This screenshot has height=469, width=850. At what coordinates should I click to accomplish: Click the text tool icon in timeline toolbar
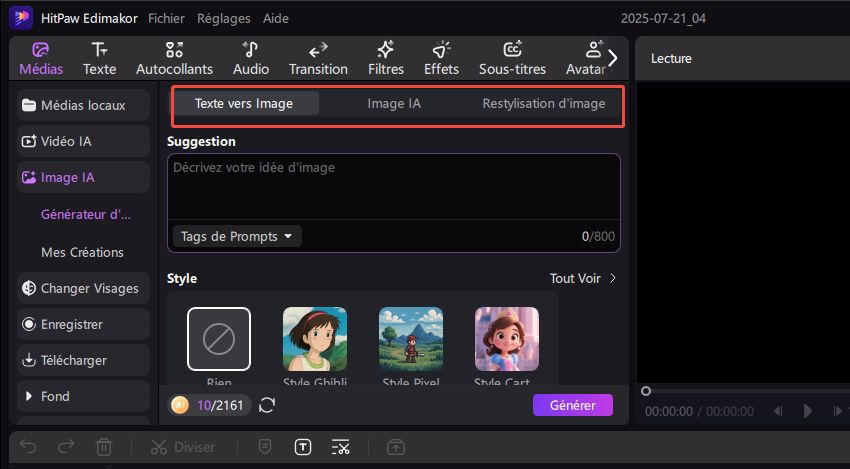point(302,447)
